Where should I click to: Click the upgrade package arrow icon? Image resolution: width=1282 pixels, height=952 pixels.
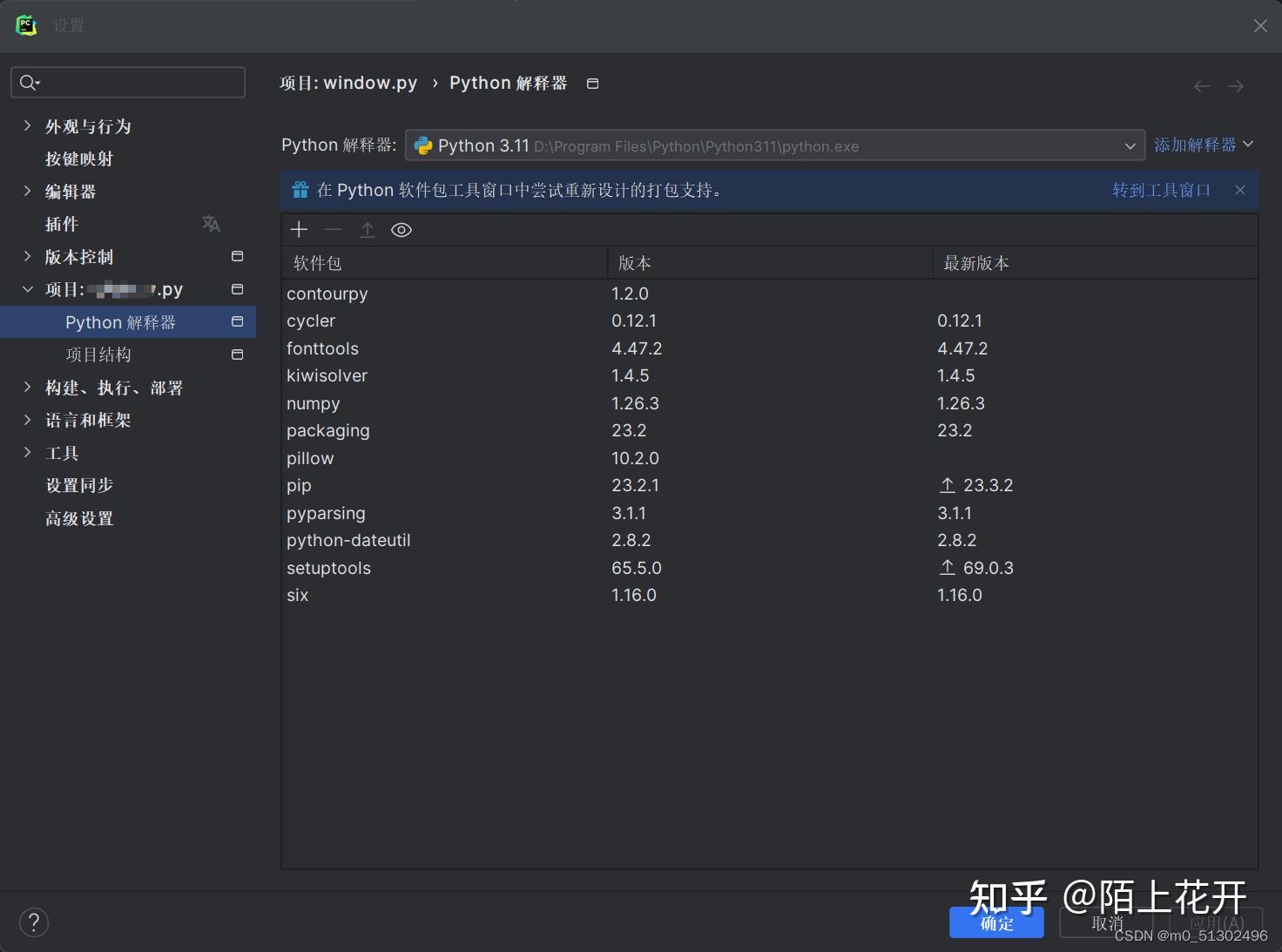tap(367, 229)
